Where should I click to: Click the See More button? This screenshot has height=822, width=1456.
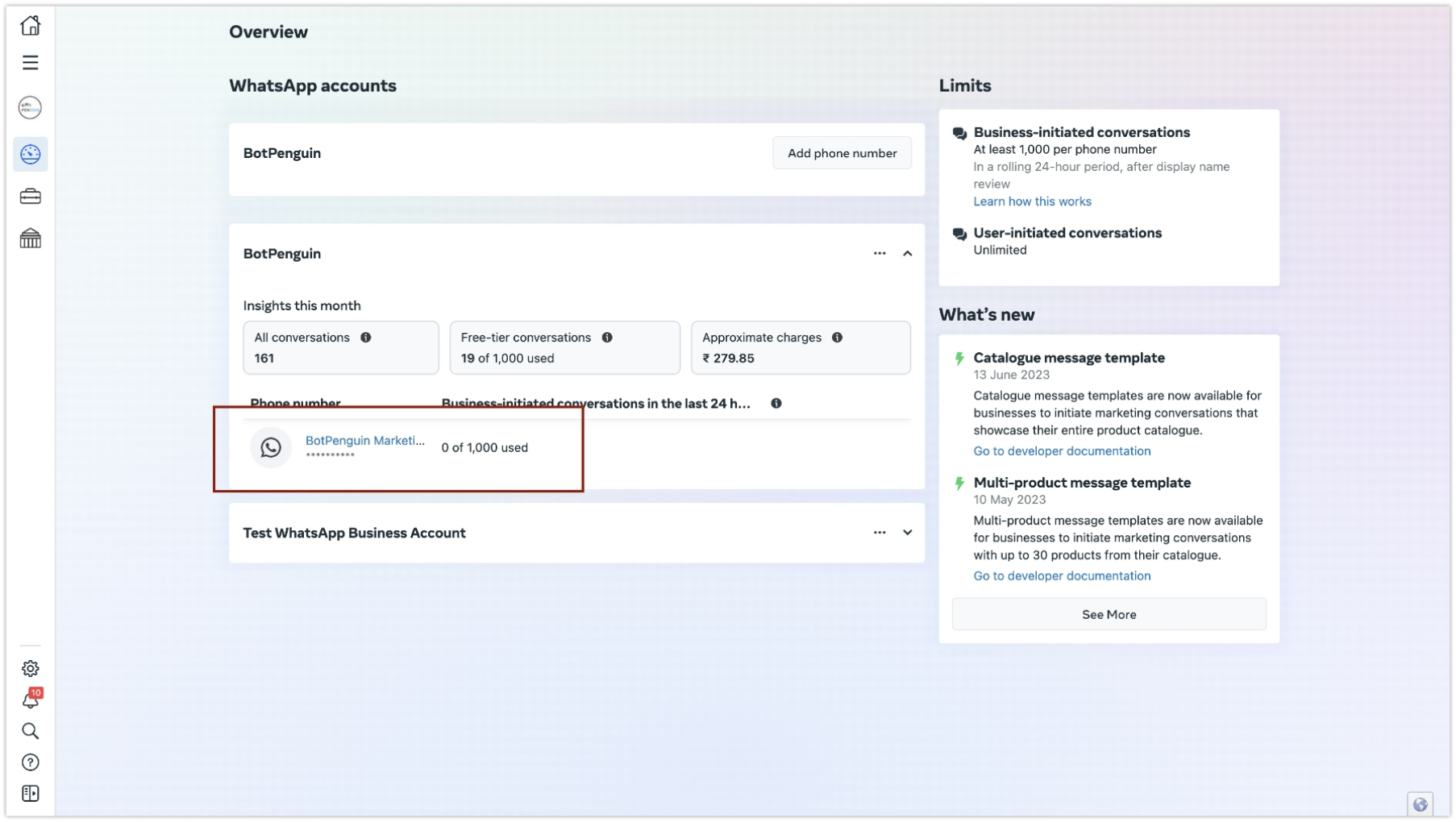[1109, 615]
